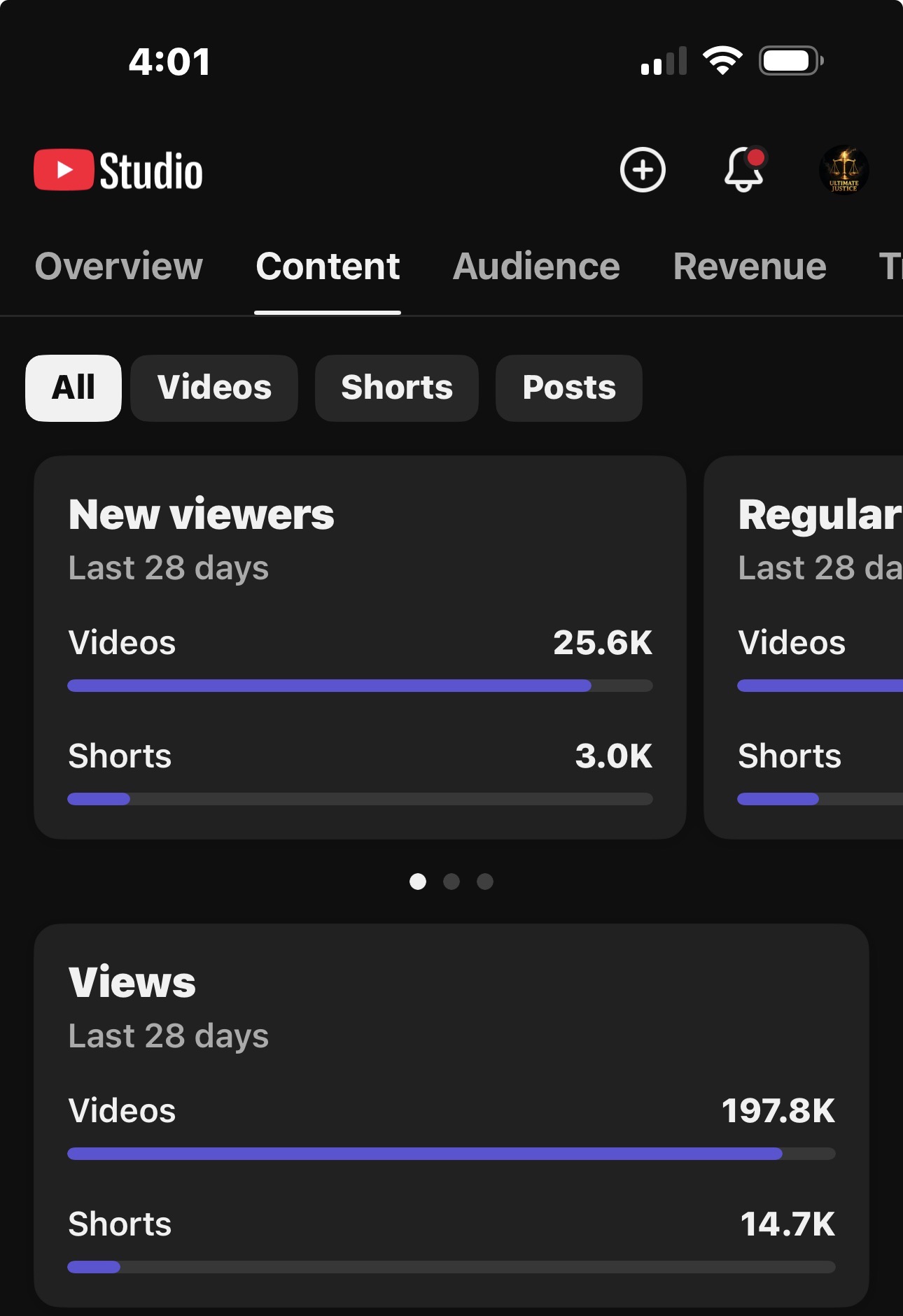This screenshot has height=1316, width=903.
Task: Select the Shorts filter chip
Action: pos(397,388)
